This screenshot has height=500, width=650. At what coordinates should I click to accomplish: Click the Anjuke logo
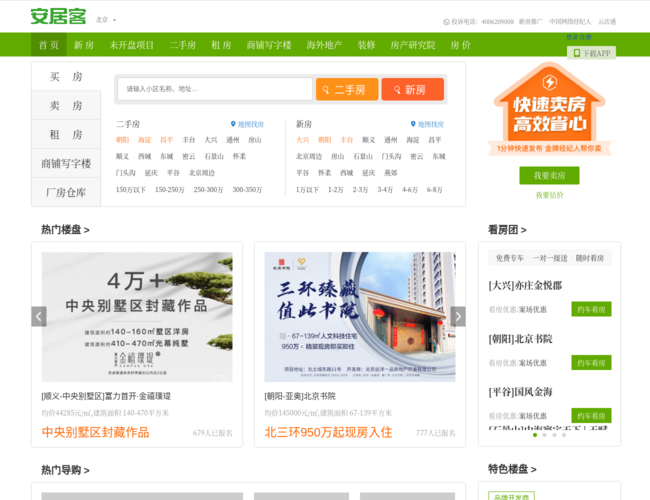pos(58,17)
